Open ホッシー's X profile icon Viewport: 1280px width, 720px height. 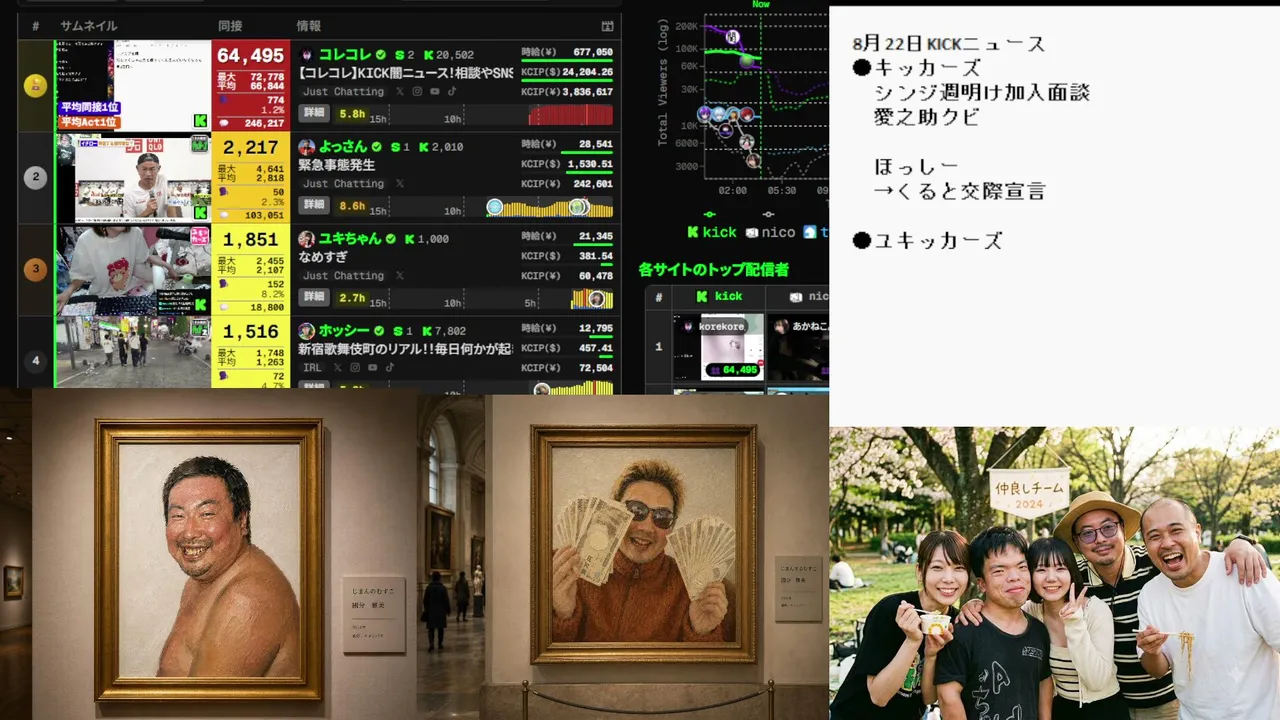pyautogui.click(x=338, y=368)
